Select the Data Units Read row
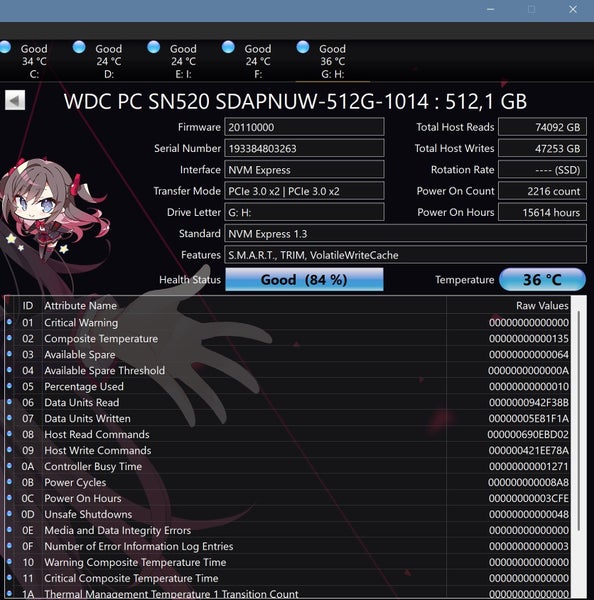The image size is (594, 600). pos(288,403)
